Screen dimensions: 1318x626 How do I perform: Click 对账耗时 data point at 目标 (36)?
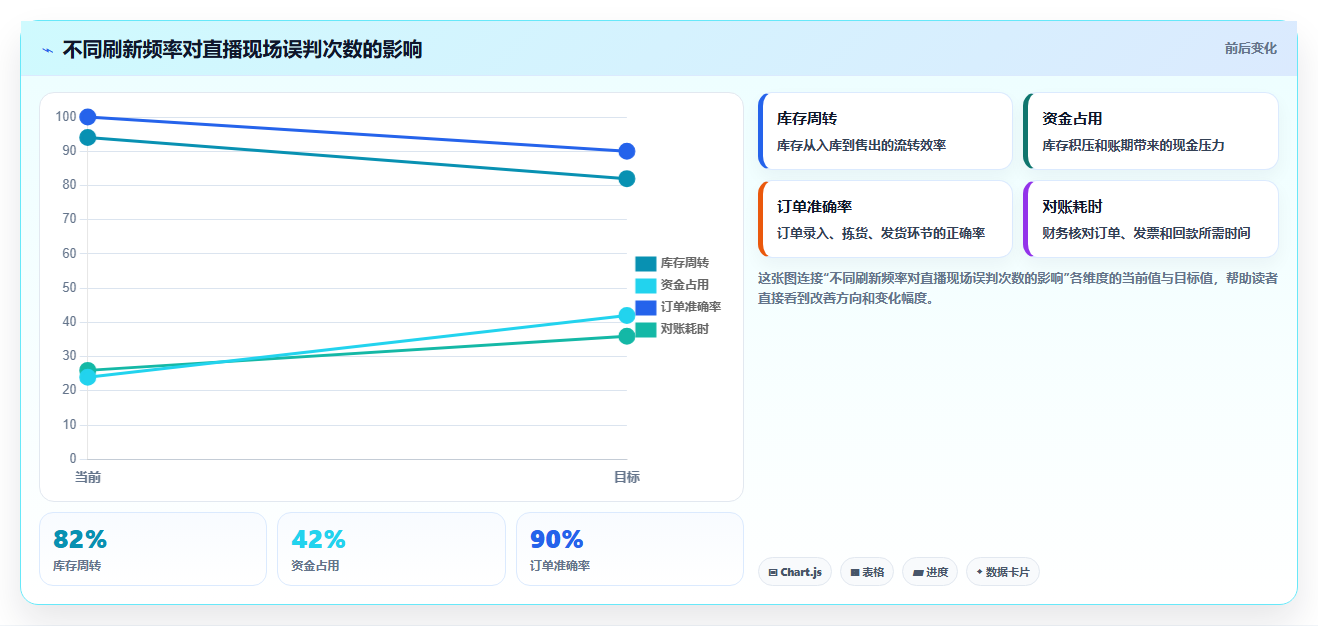[627, 336]
